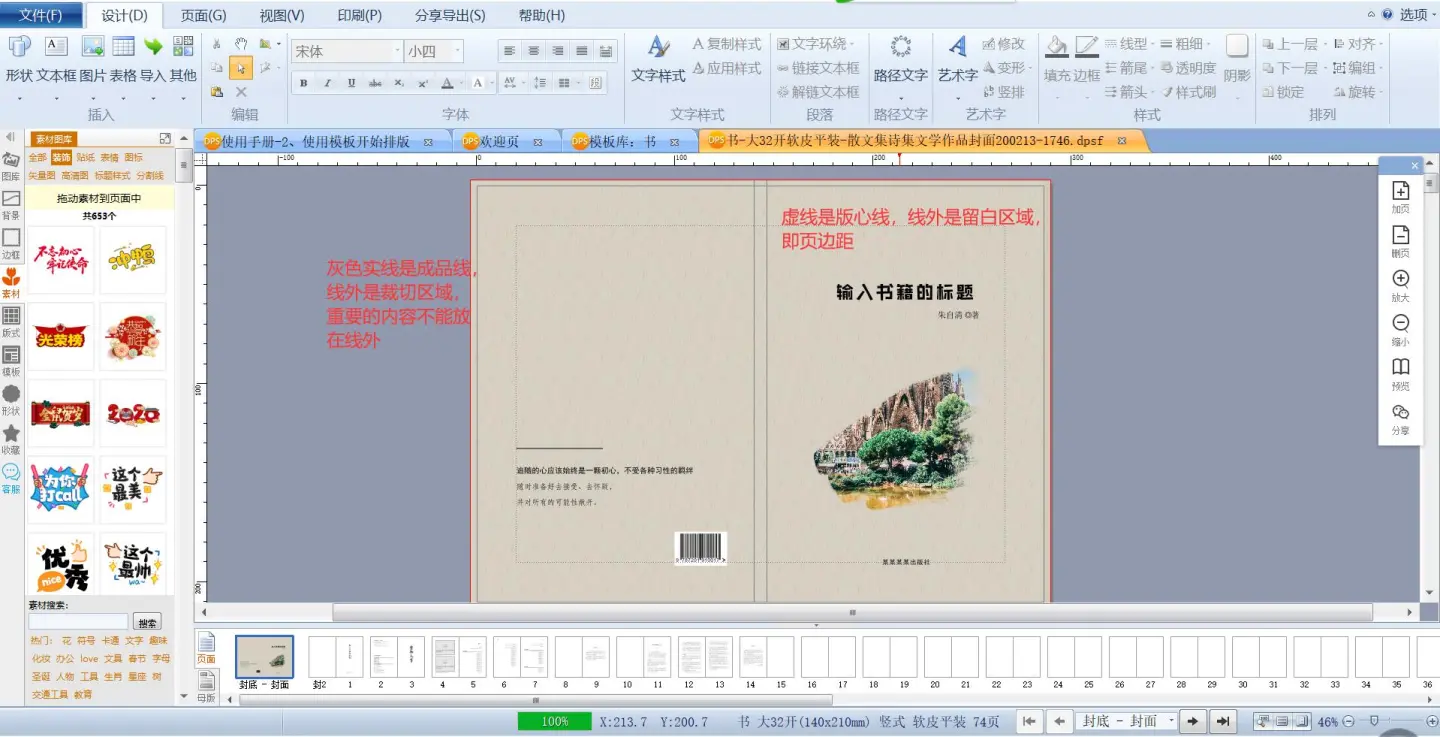Select the page 2-3 spread thumbnail

tap(396, 658)
